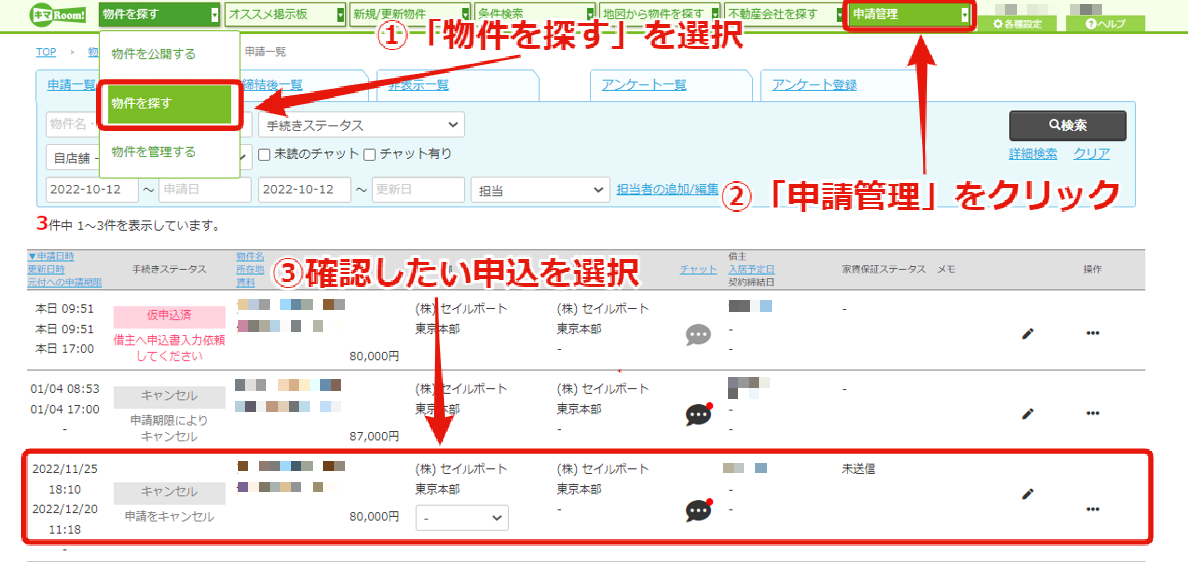This screenshot has height=562, width=1188.
Task: Click 詳細検索 link
Action: (x=1033, y=154)
